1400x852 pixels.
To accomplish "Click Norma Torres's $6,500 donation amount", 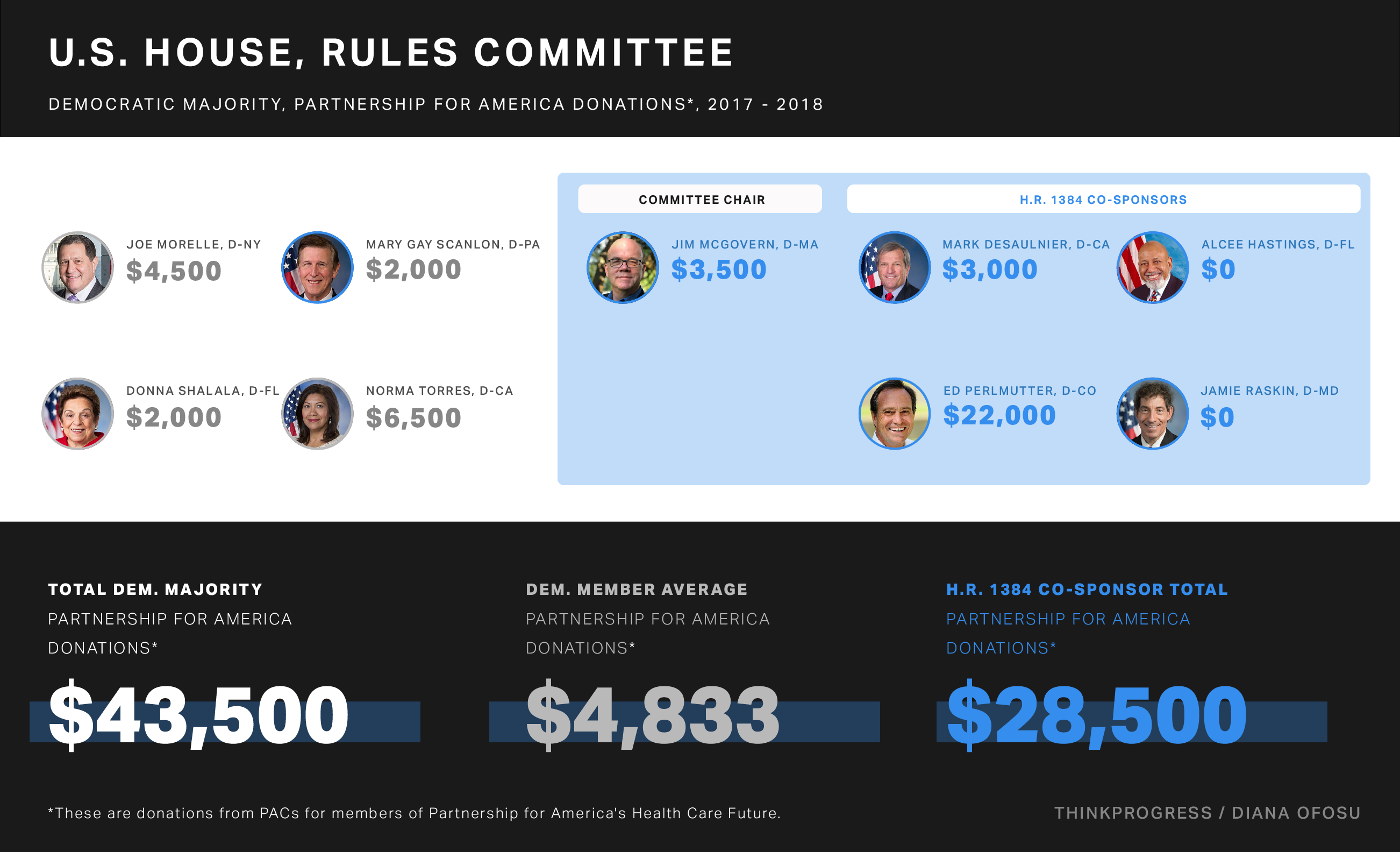I will point(413,418).
